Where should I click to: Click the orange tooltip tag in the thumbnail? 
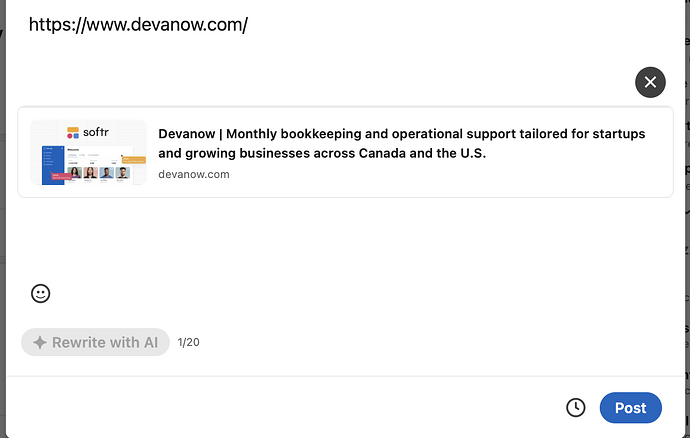point(134,160)
